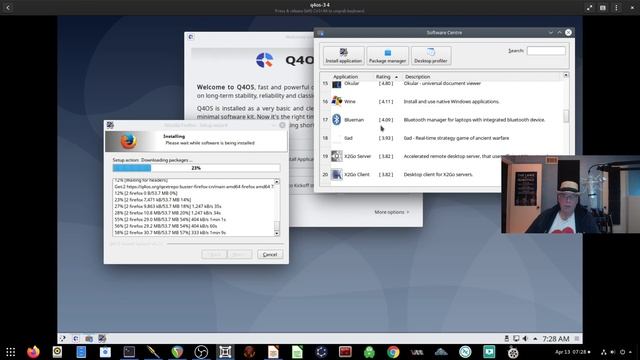The image size is (640, 360).
Task: Open OBS Studio from the host dock
Action: point(201,352)
